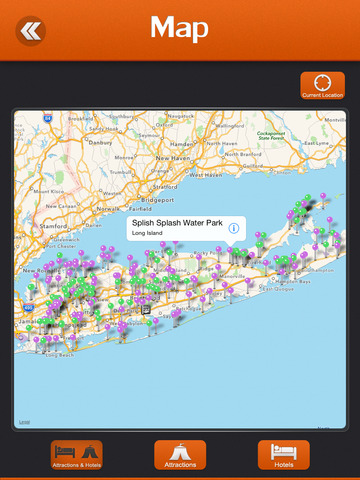360x480 pixels.
Task: Filter map to Hotels only
Action: point(284,455)
